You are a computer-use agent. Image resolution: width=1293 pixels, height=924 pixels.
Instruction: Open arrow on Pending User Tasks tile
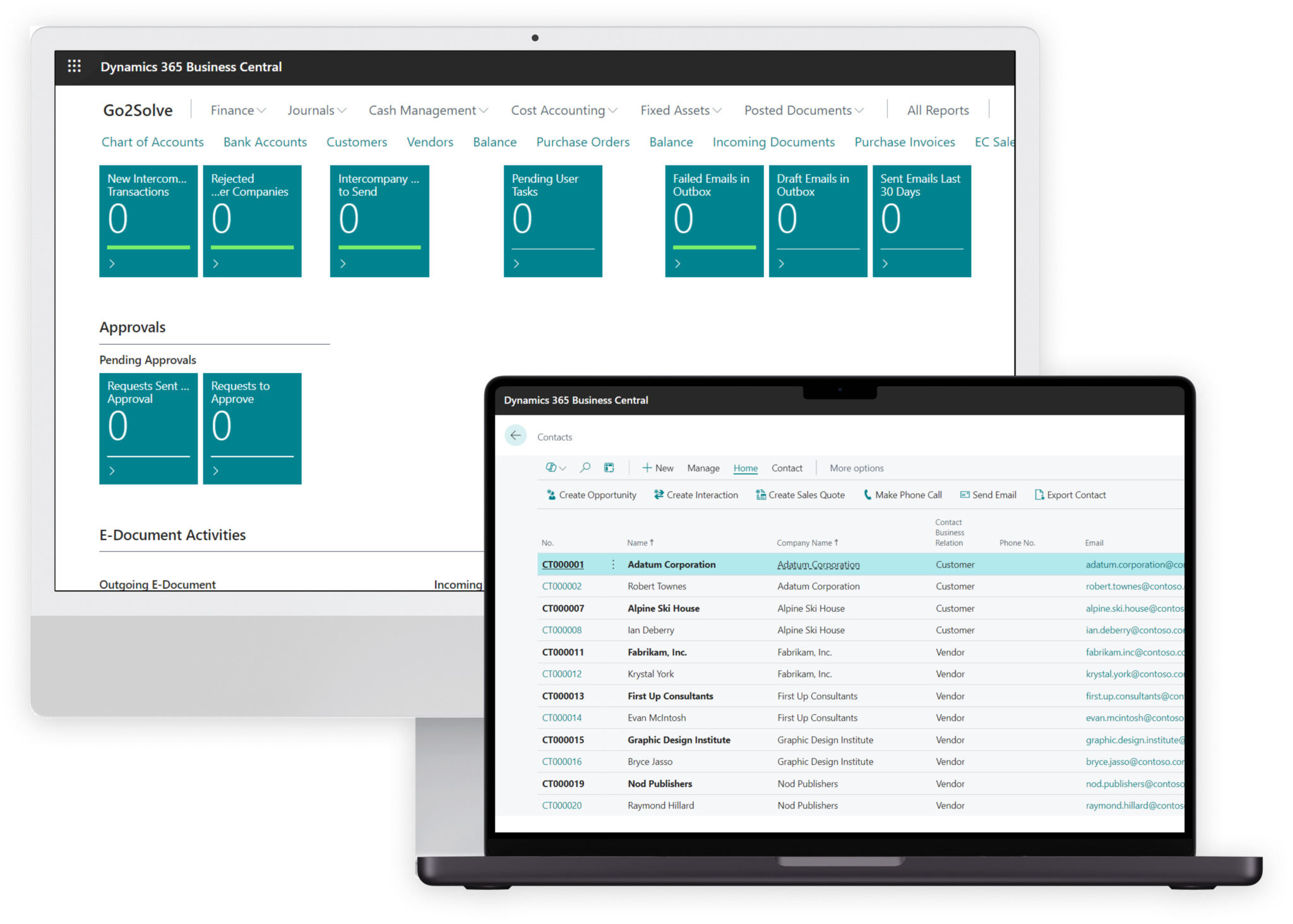(x=516, y=264)
